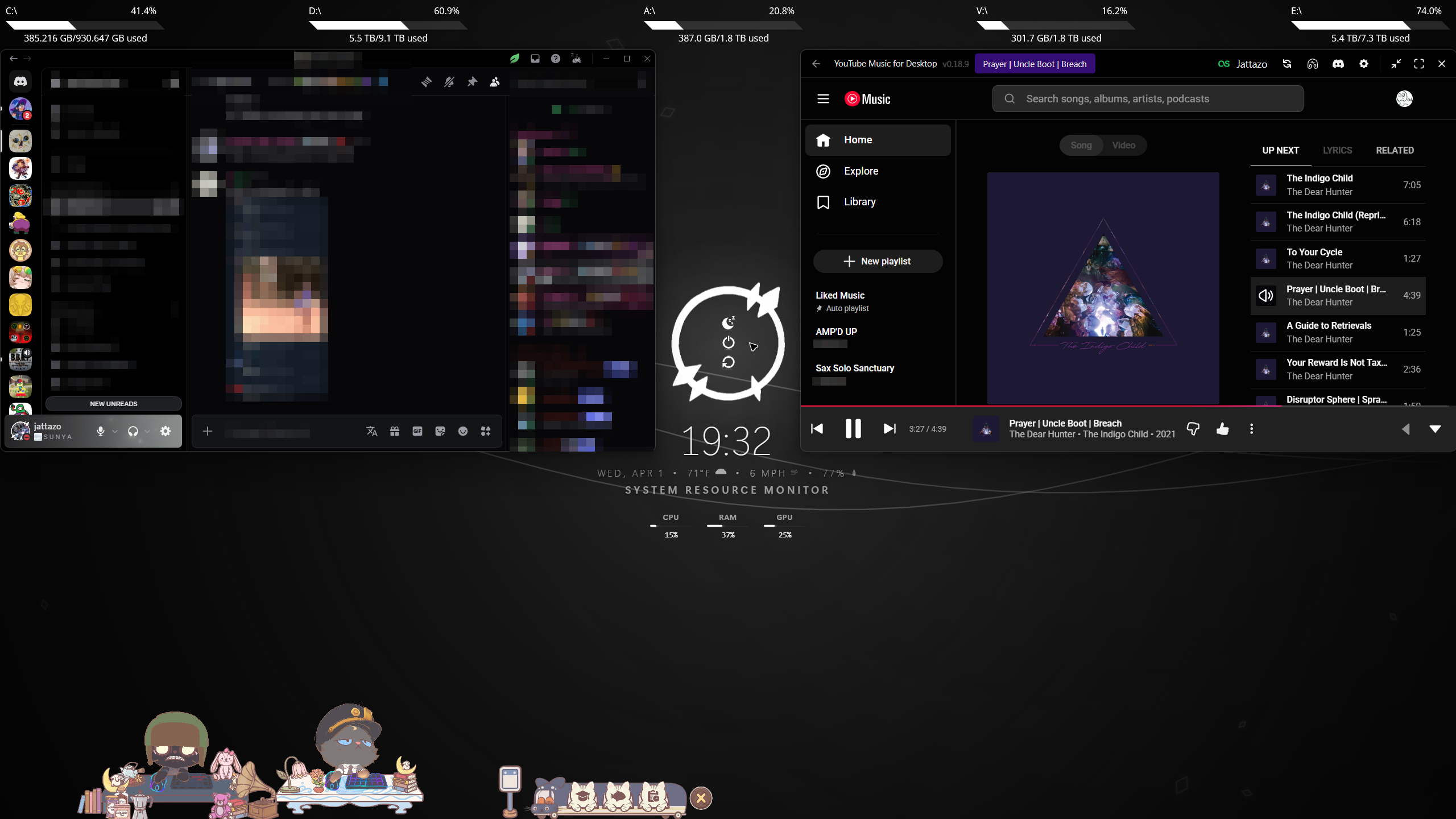The width and height of the screenshot is (1456, 819).
Task: Open the RELATED tab
Action: click(x=1395, y=150)
